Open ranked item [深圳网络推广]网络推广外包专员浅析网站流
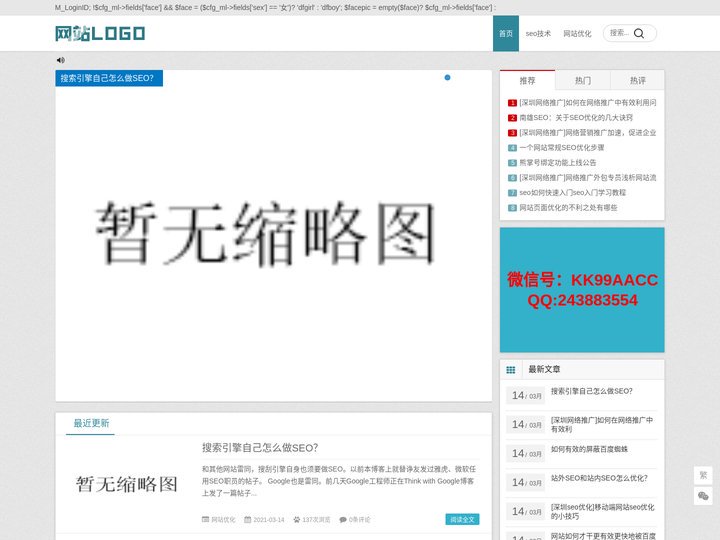The height and width of the screenshot is (540, 720). (588, 178)
